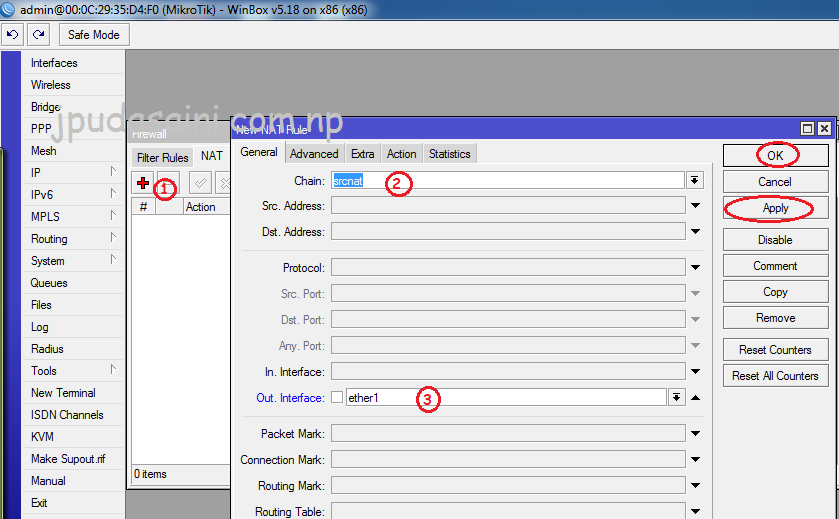Screen dimensions: 839x519
Task: Toggle Out. Interface invert checkbox
Action: (x=337, y=397)
